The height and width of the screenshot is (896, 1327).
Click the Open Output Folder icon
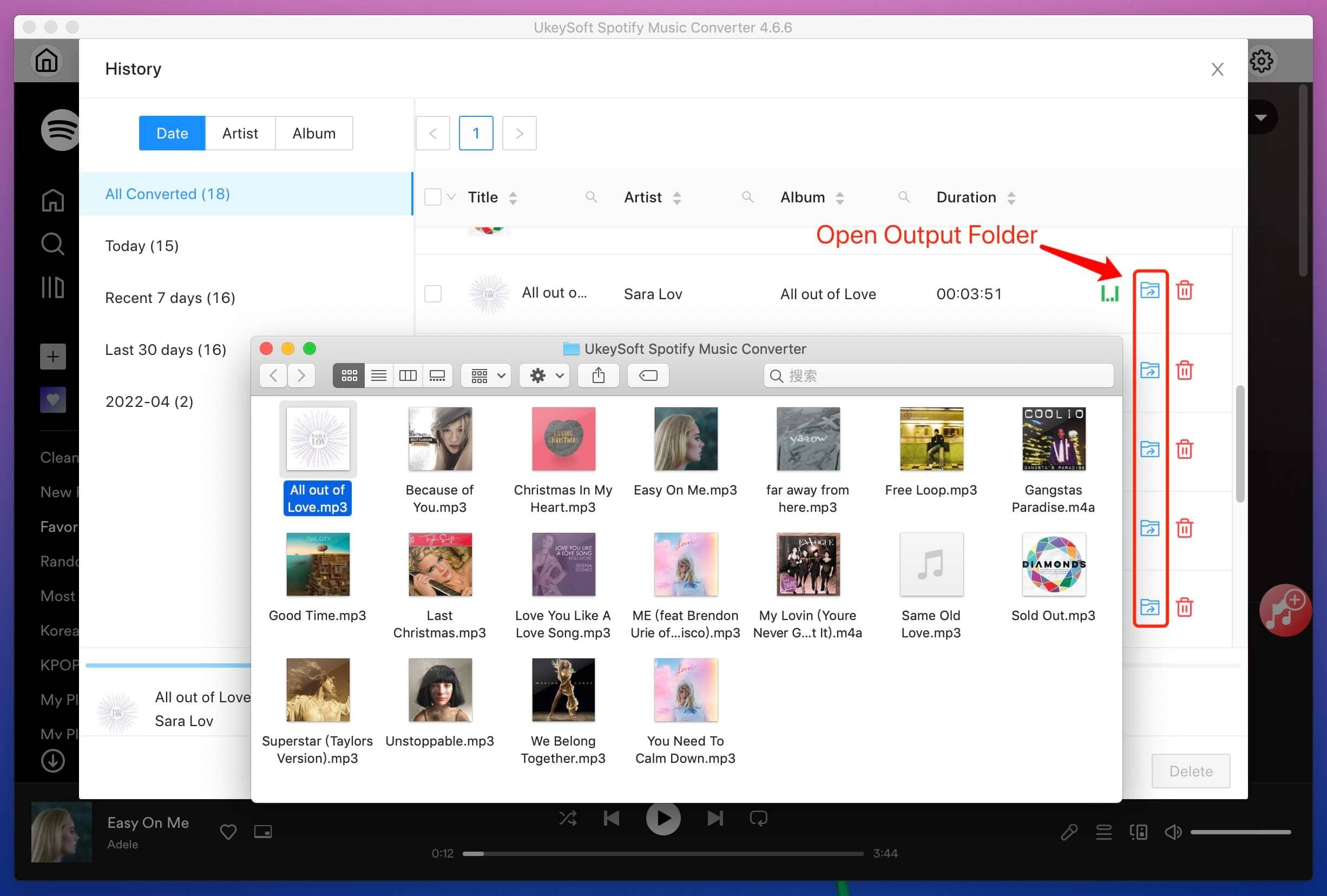pyautogui.click(x=1149, y=290)
